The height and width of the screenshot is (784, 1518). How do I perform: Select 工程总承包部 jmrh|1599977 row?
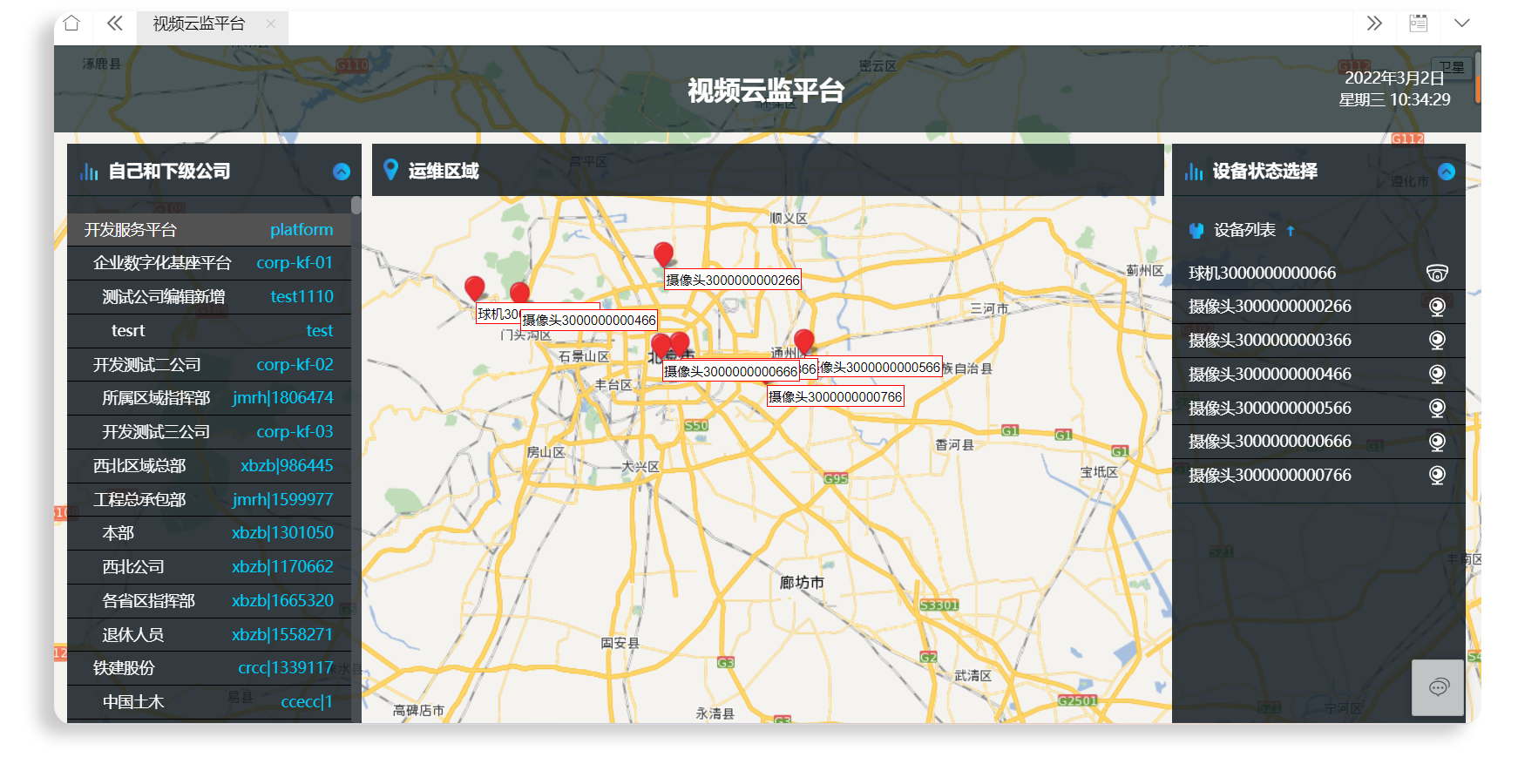[209, 500]
